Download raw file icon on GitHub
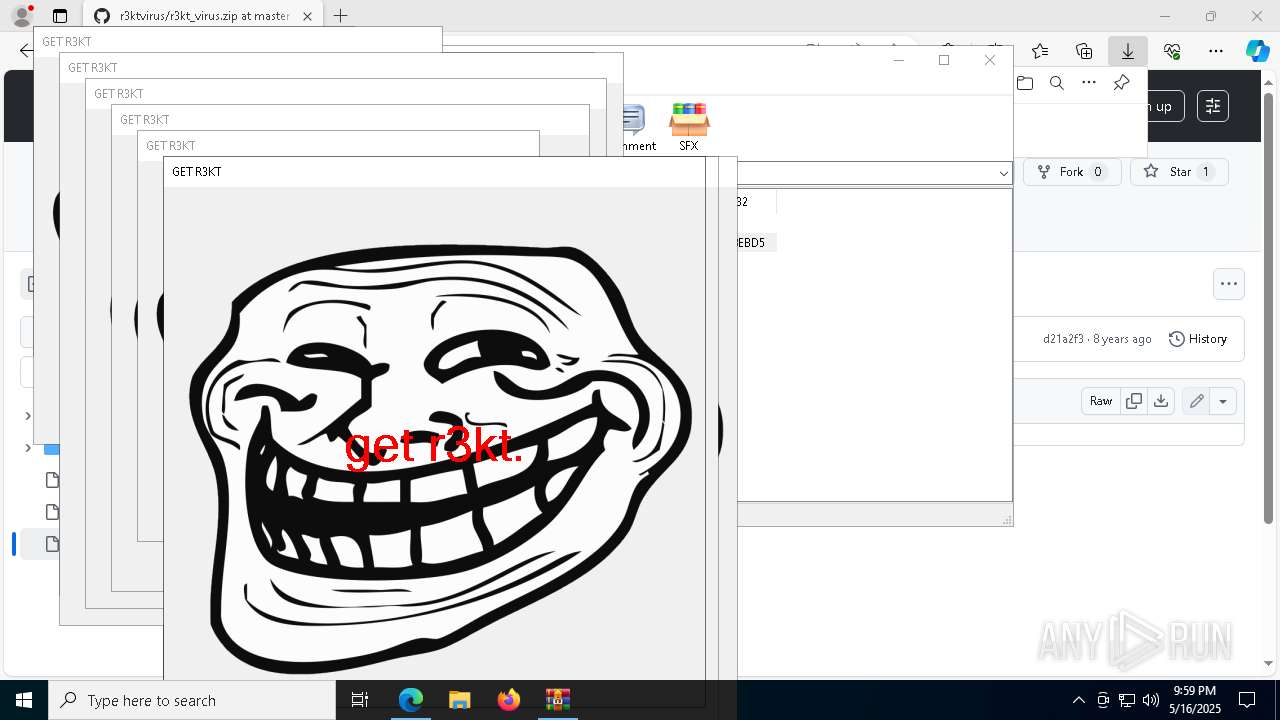Viewport: 1280px width, 720px height. coord(1161,401)
